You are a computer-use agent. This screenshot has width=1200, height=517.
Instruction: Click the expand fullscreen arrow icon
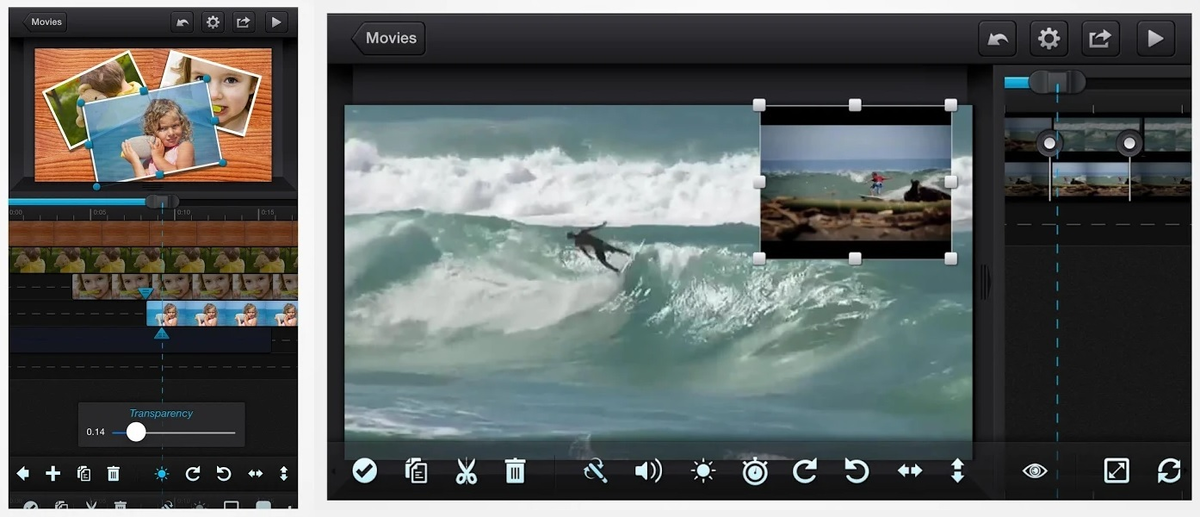tap(1116, 470)
